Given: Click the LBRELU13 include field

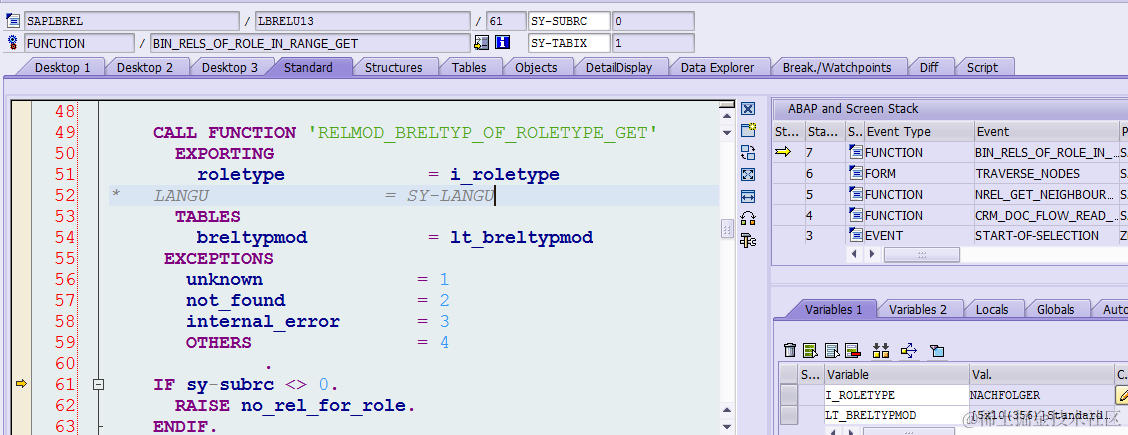Looking at the screenshot, I should point(363,21).
